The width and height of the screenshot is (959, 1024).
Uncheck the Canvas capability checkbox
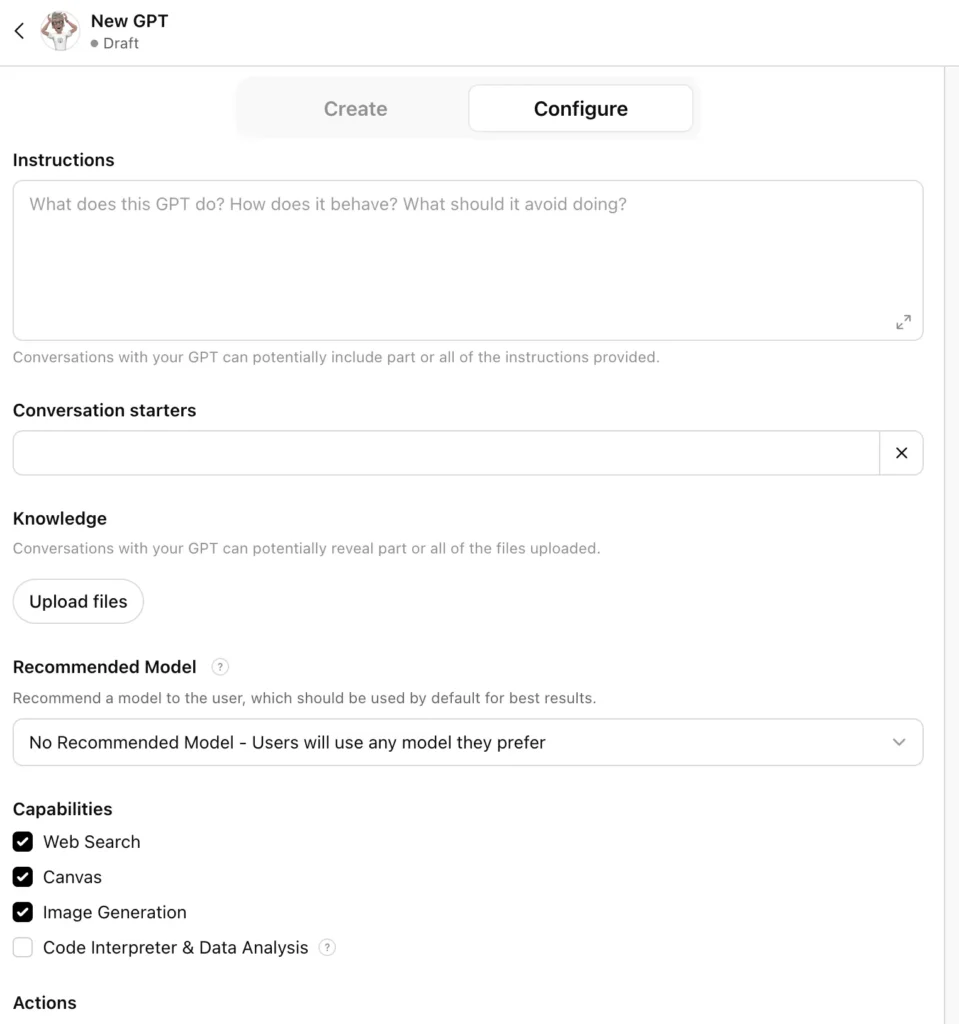click(x=23, y=877)
